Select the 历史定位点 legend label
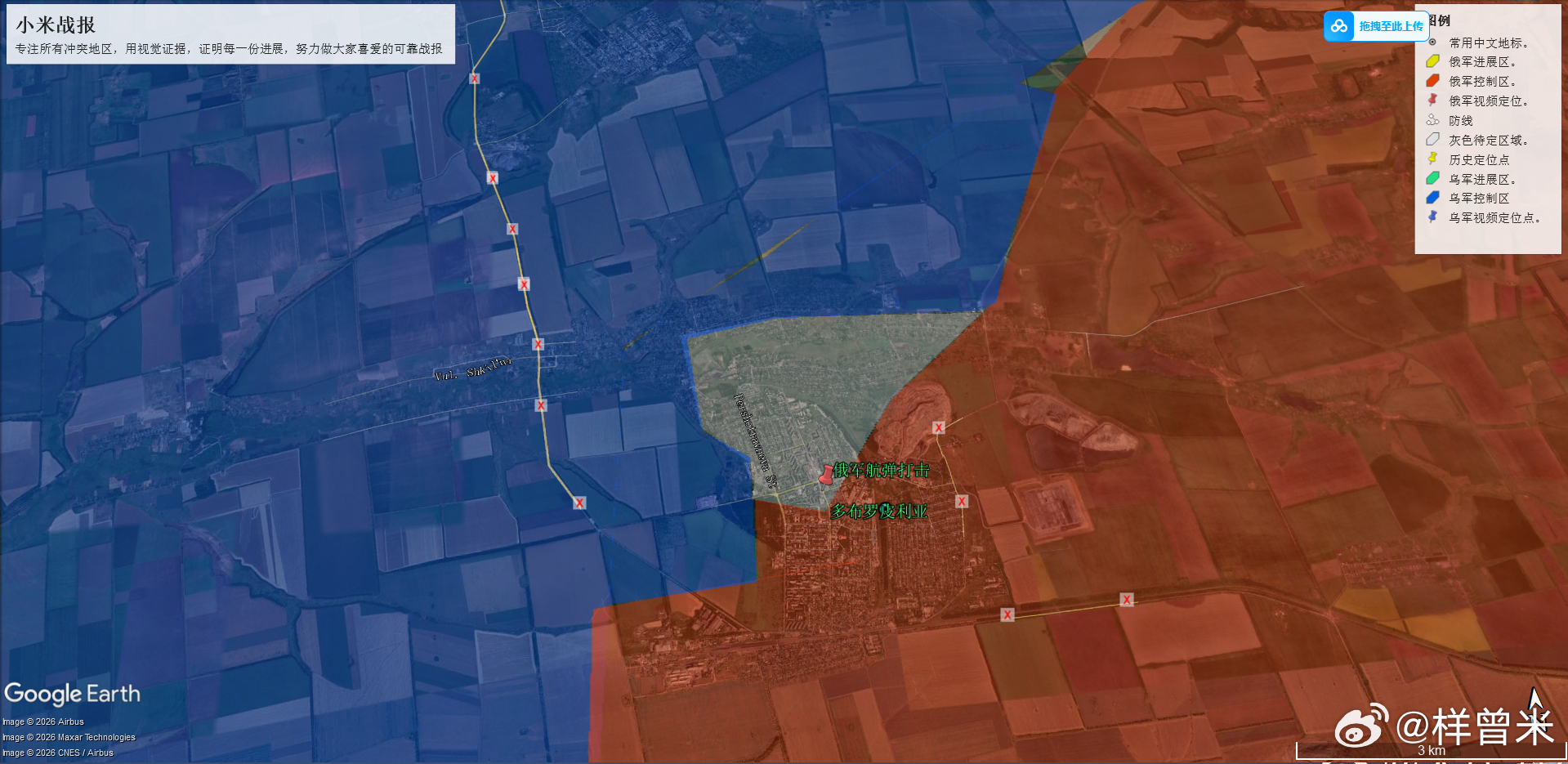The height and width of the screenshot is (764, 1568). click(x=1479, y=160)
